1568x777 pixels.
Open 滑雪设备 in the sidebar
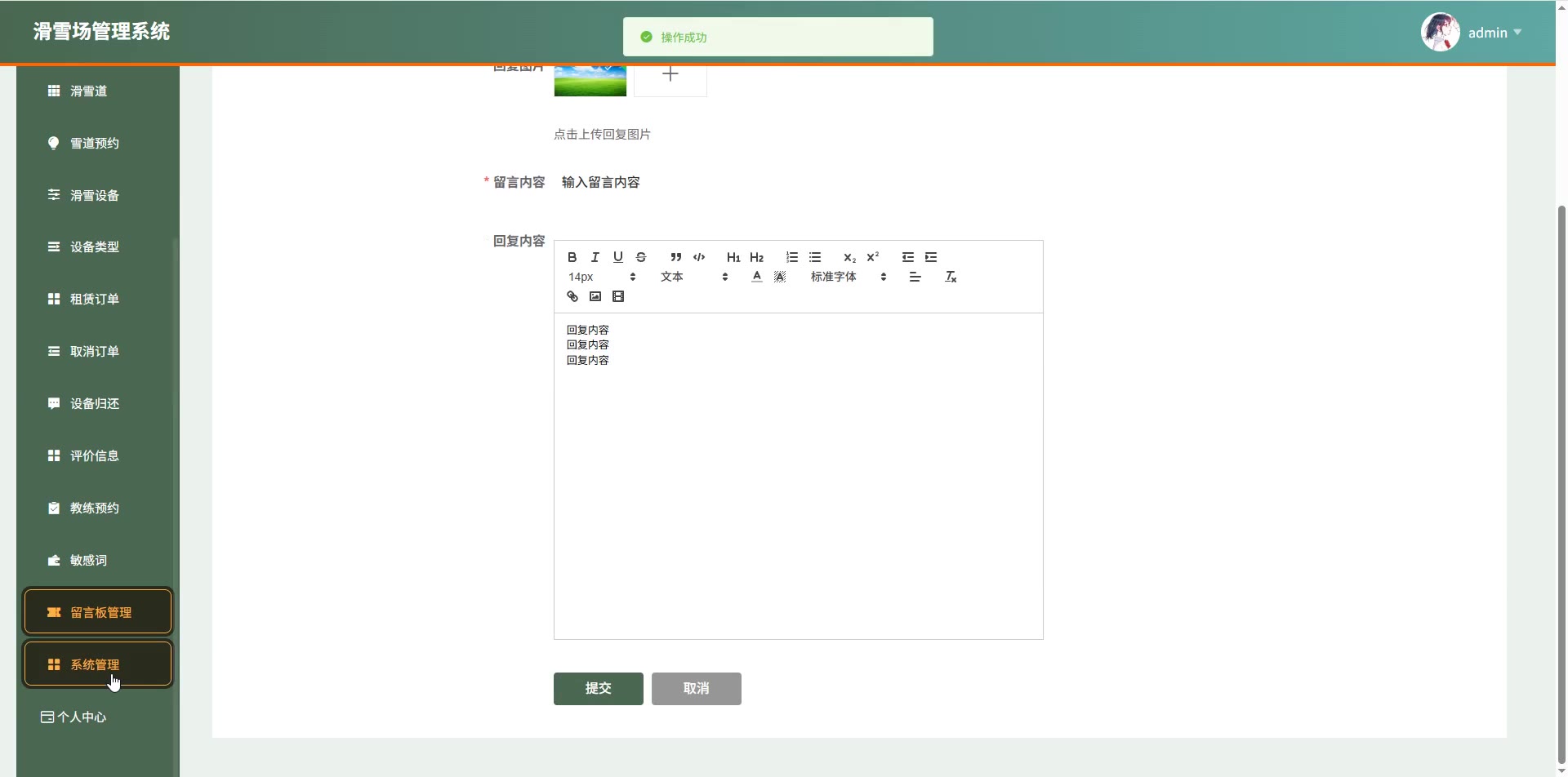pos(98,195)
